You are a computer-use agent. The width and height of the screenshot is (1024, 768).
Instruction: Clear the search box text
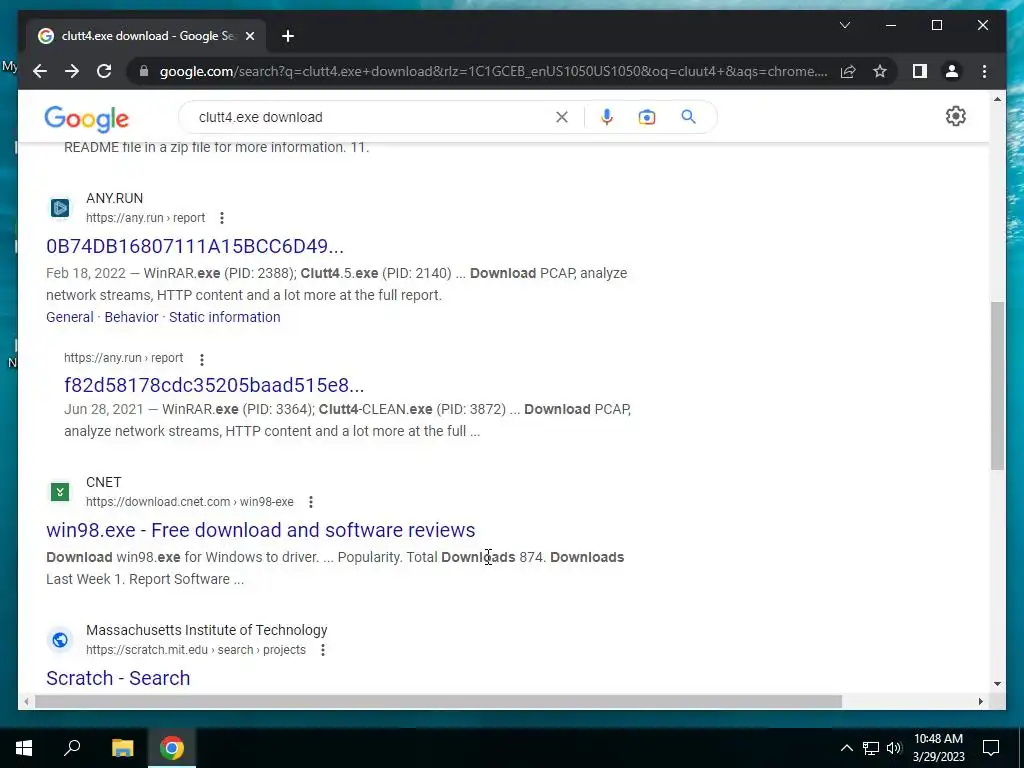coord(562,117)
